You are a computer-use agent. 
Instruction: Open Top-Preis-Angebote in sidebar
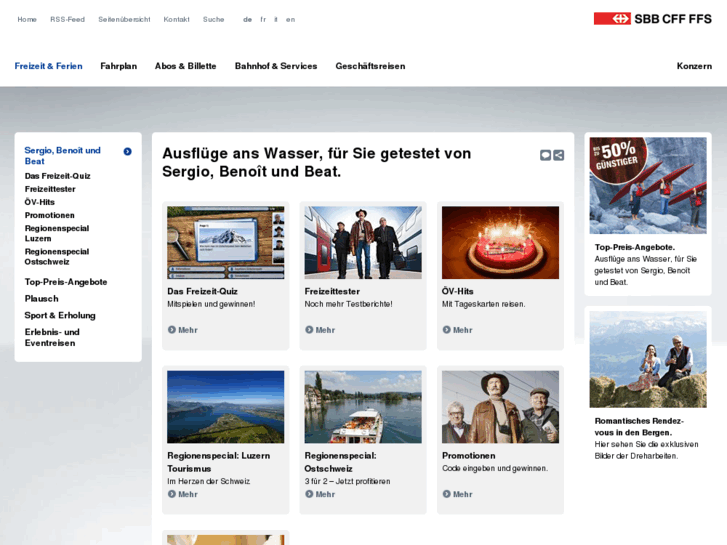[x=66, y=282]
